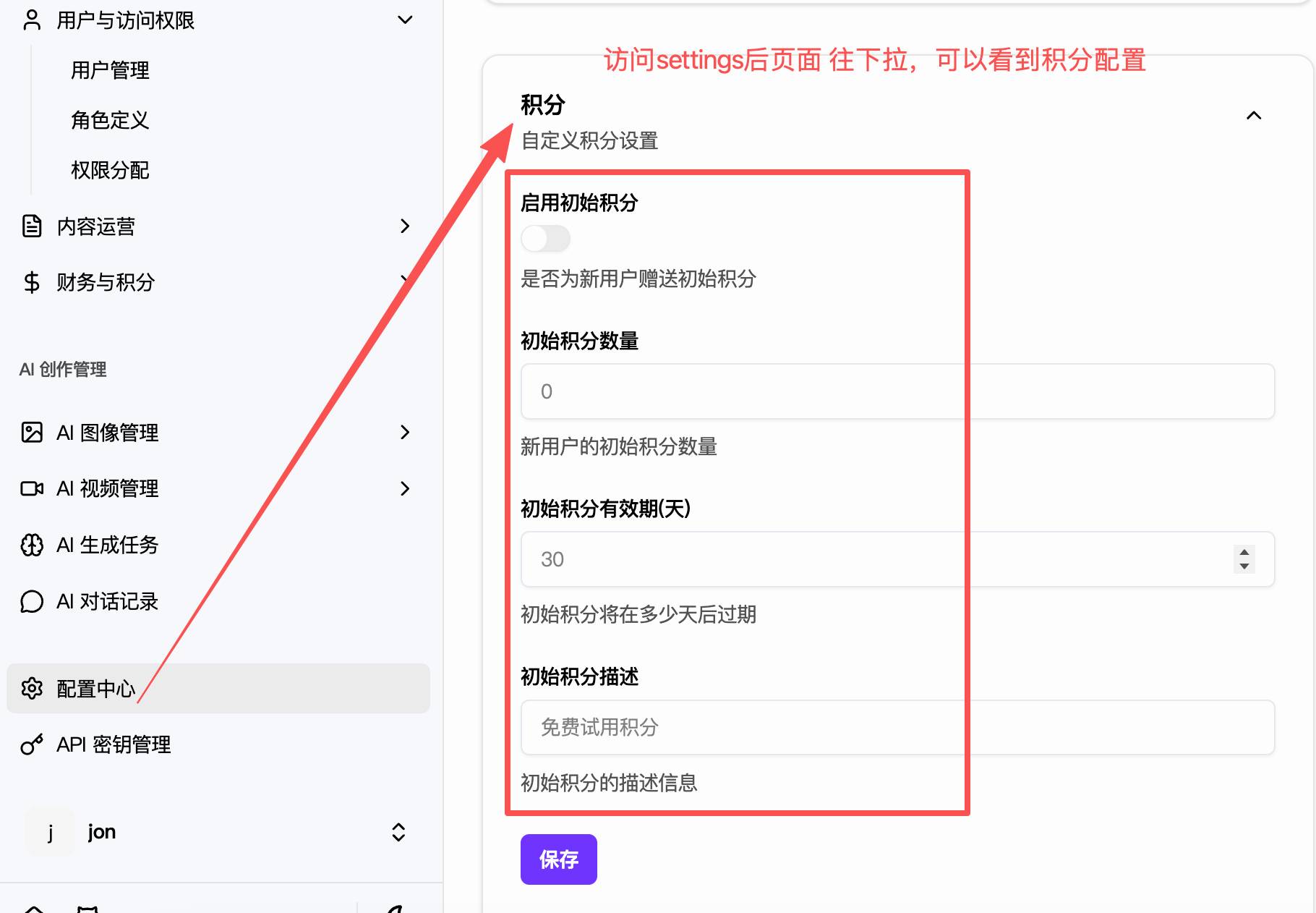Increase 初始积分有效期 using the stepper up arrow

[1244, 553]
